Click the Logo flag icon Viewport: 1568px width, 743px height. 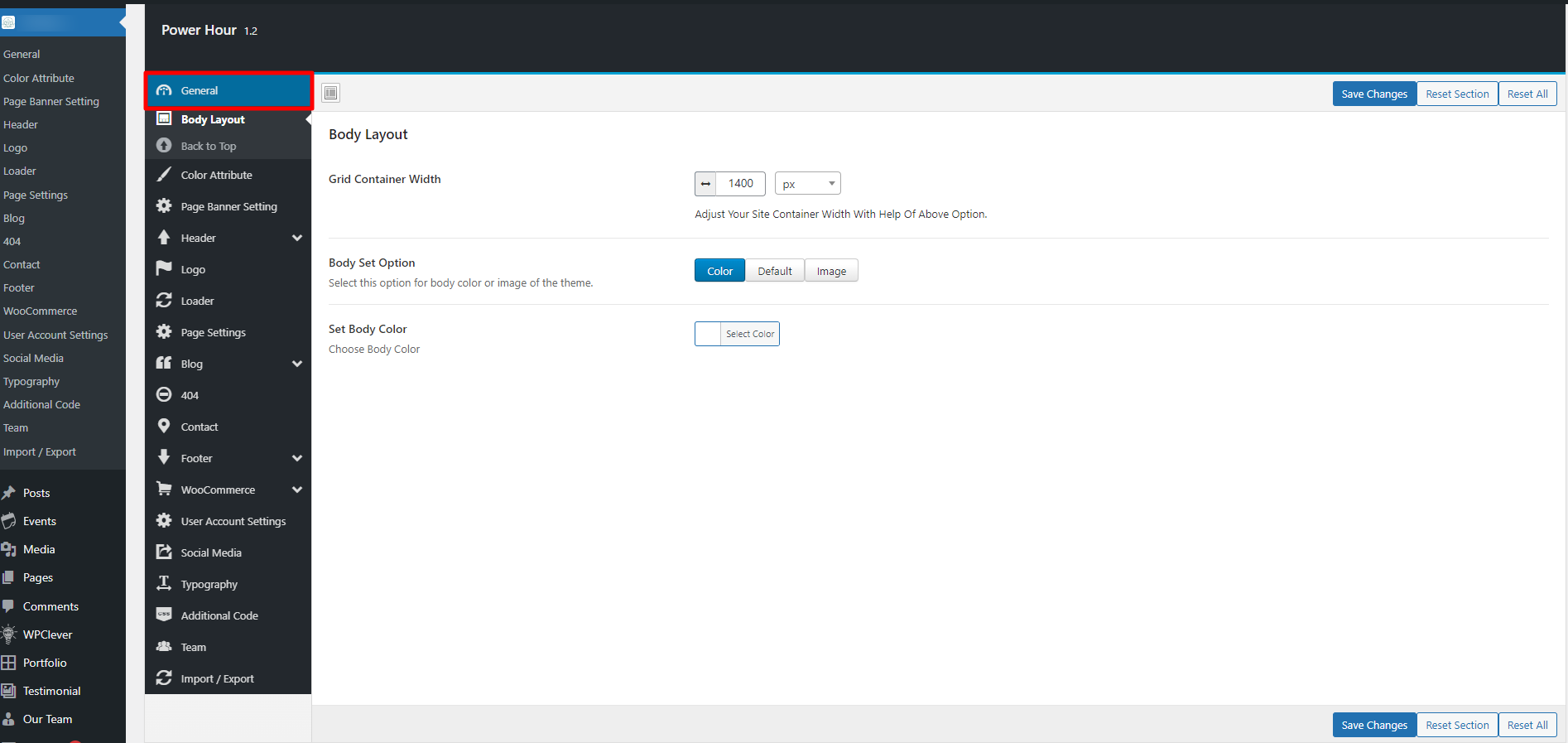pyautogui.click(x=164, y=268)
